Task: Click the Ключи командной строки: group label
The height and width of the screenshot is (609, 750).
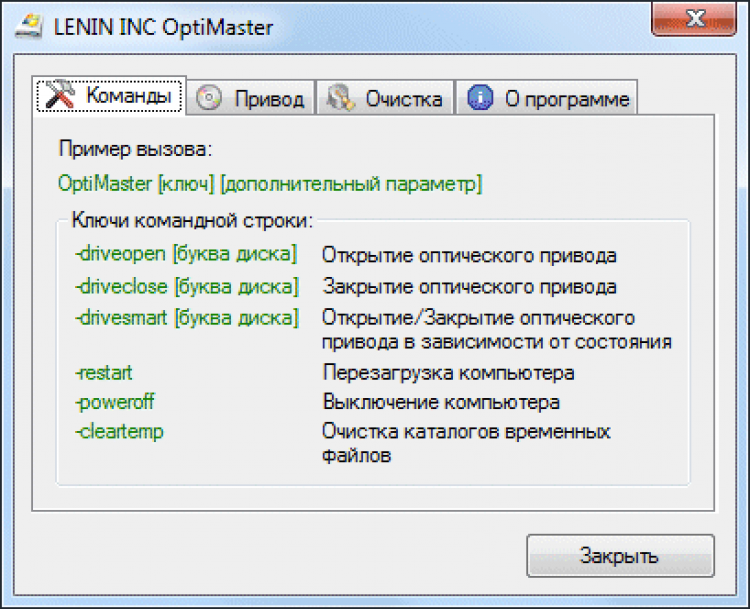Action: [192, 221]
